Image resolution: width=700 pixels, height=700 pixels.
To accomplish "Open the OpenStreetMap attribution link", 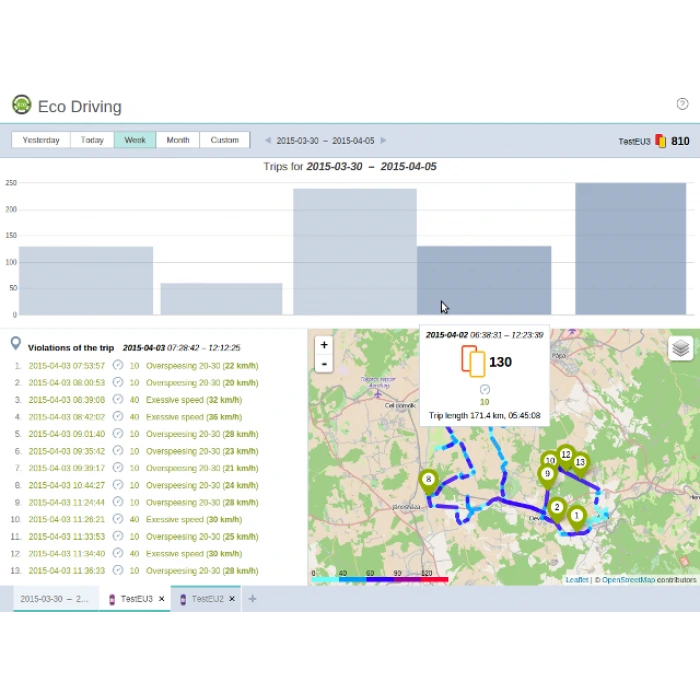I will (628, 580).
